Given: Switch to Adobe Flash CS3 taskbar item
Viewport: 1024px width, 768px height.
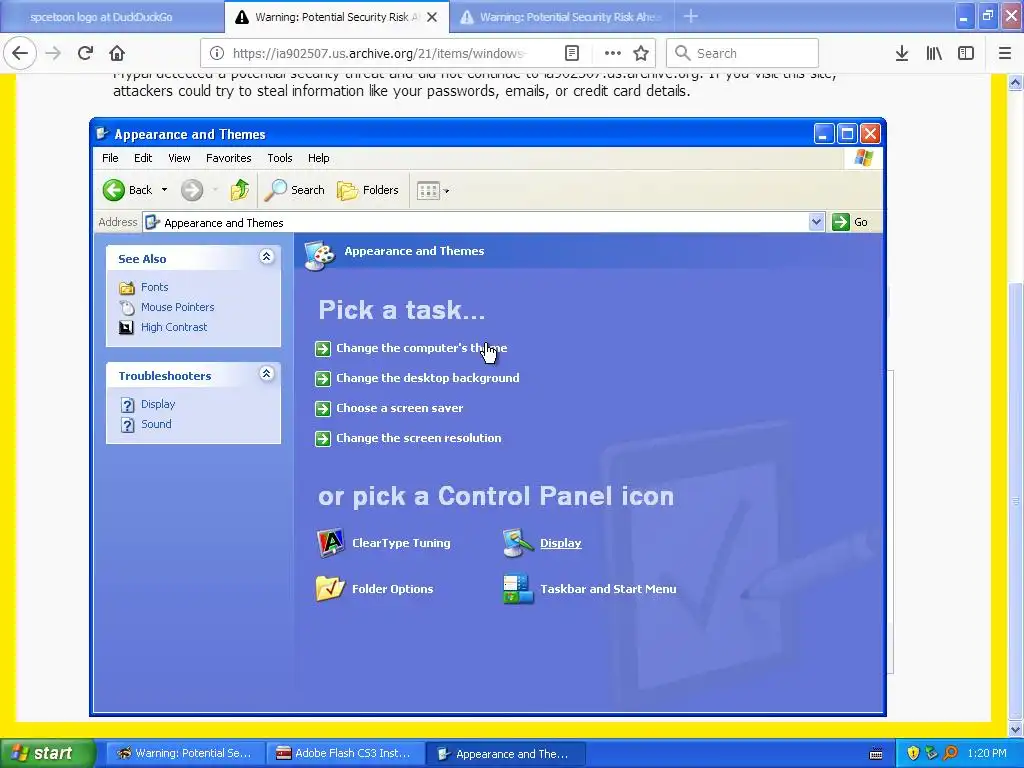Looking at the screenshot, I should tap(345, 753).
